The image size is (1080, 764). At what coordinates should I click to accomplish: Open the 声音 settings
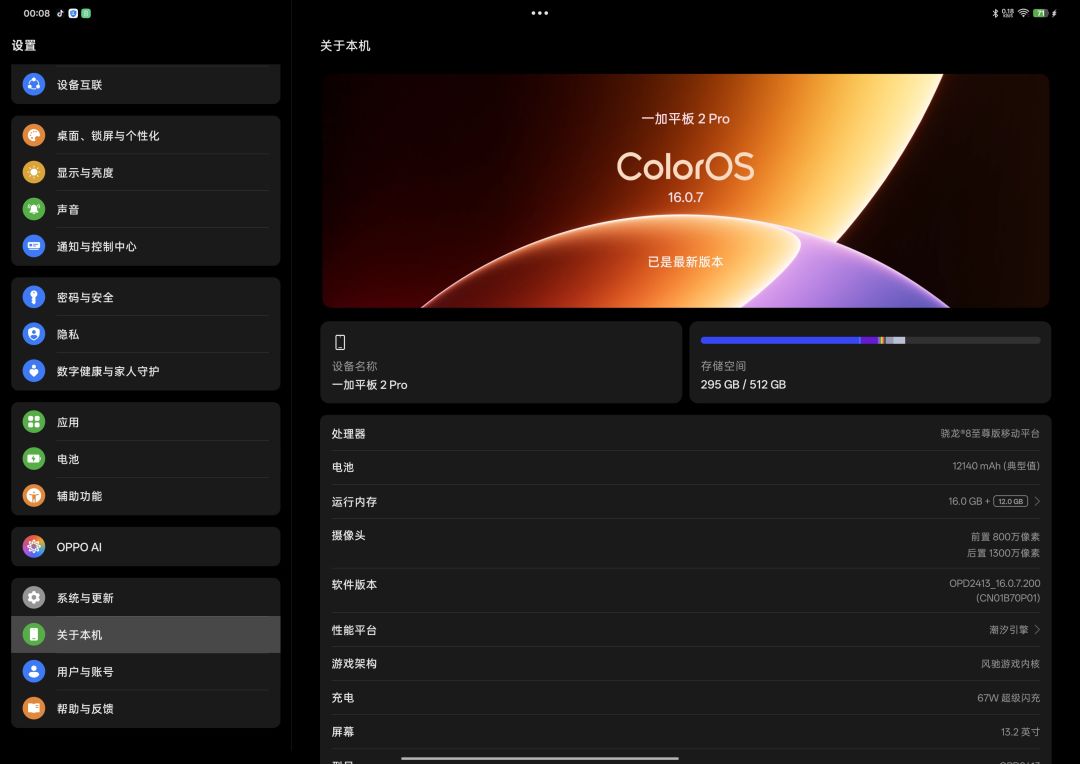[146, 209]
